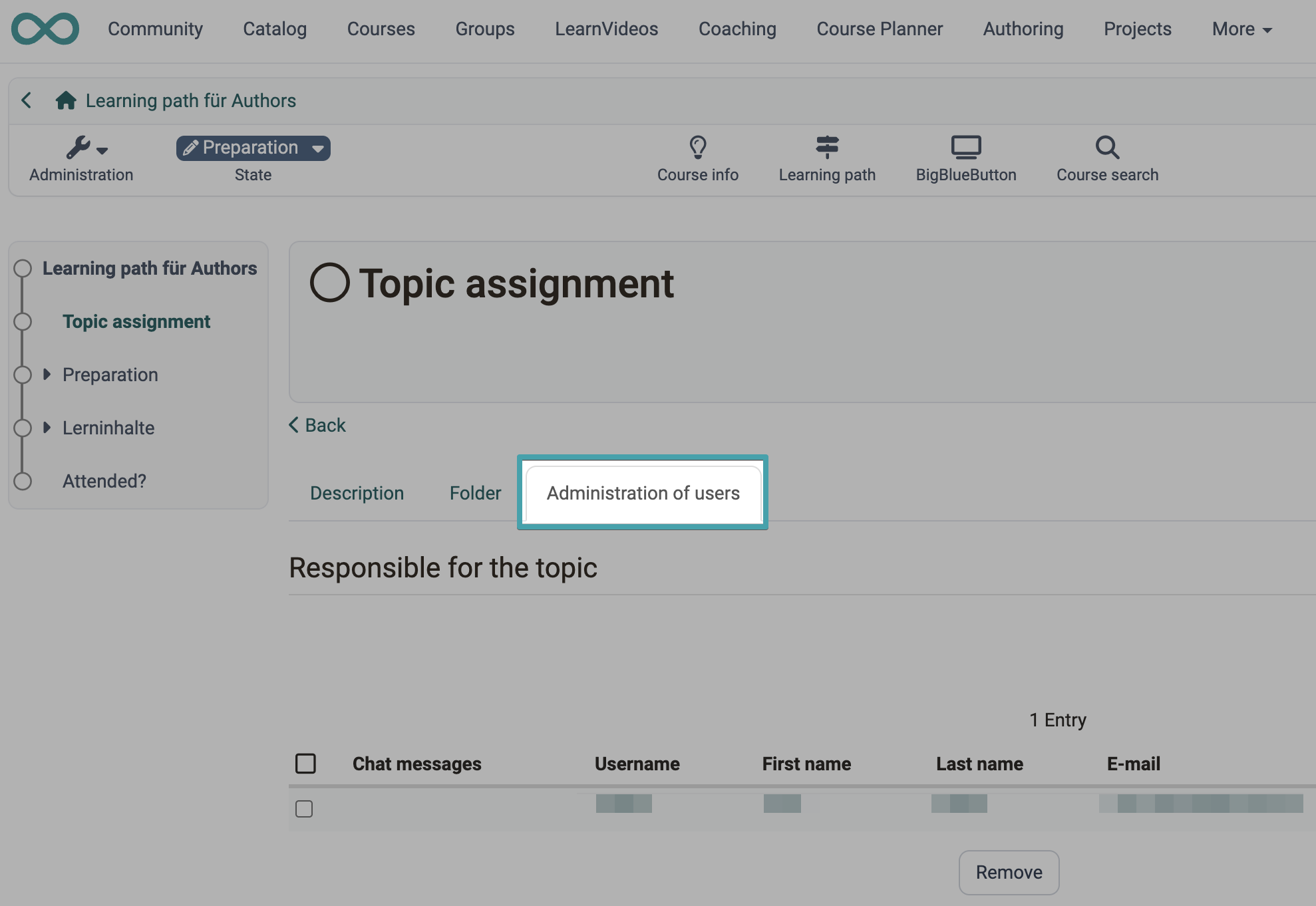Click the blurred e-mail cell in user row
The image size is (1316, 906).
pos(1201,804)
